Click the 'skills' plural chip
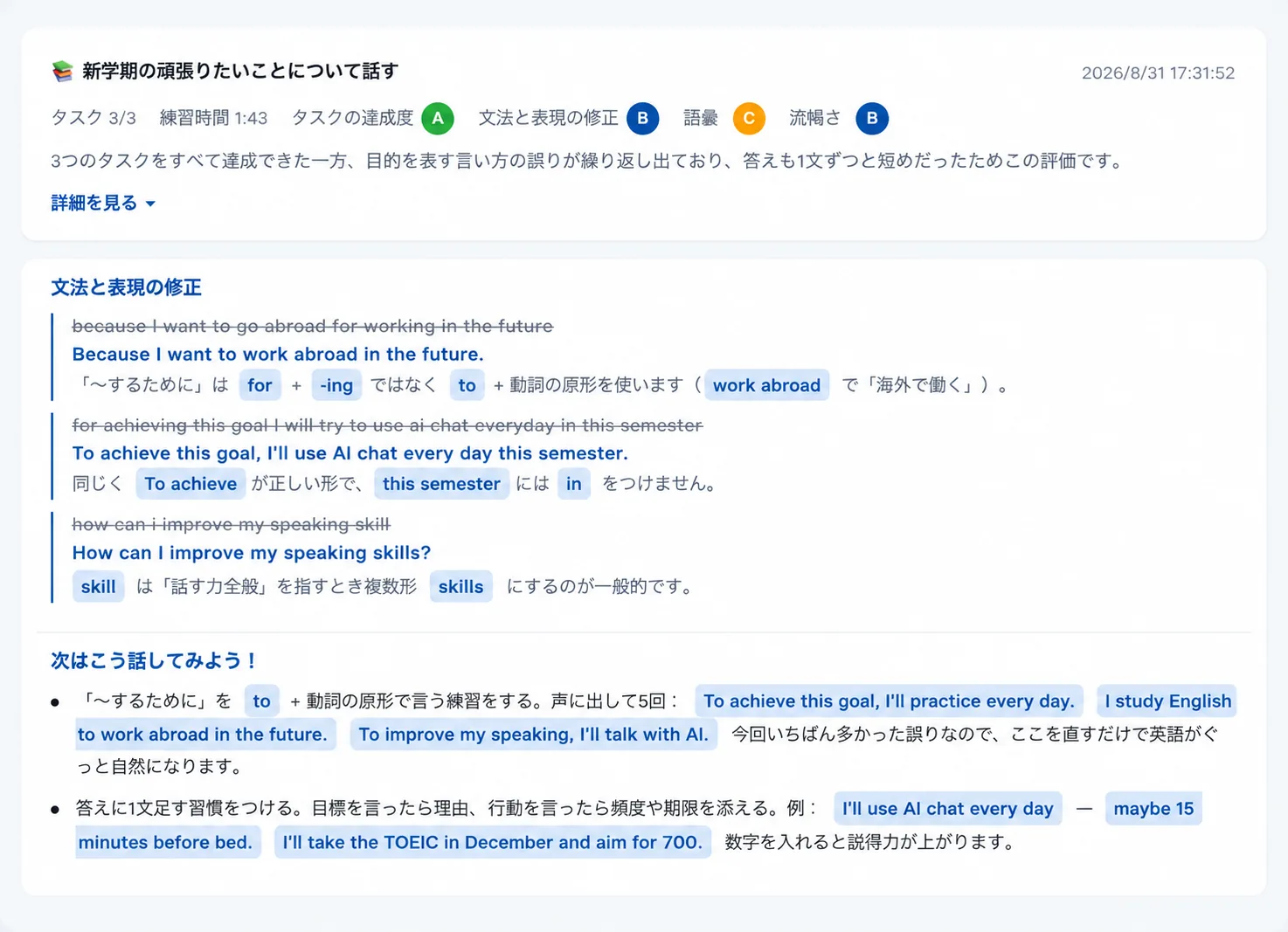Screen dimensions: 1288x932 460,587
